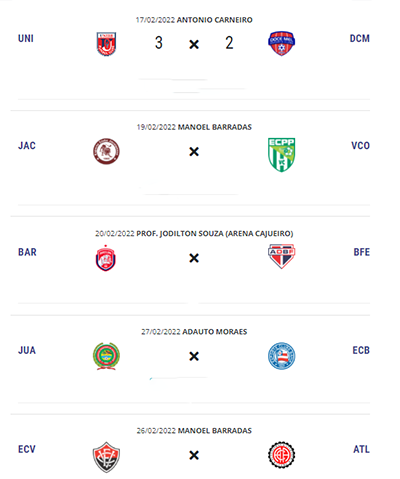Select the ECB Bahia blue crest
The height and width of the screenshot is (479, 400).
coord(282,356)
